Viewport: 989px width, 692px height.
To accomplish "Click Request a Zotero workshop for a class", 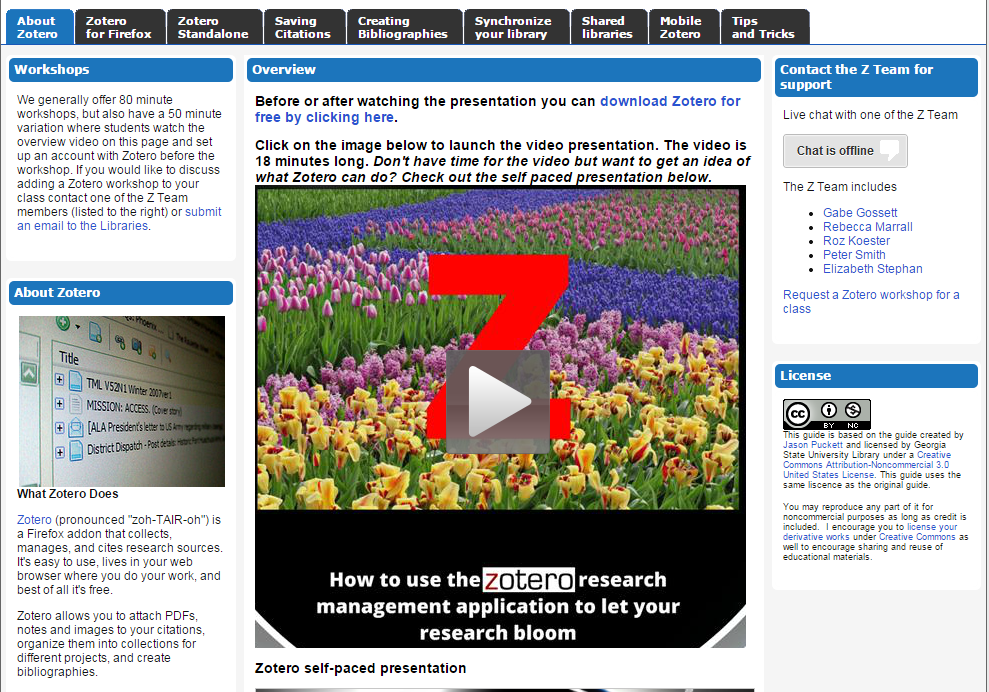I will pyautogui.click(x=871, y=302).
